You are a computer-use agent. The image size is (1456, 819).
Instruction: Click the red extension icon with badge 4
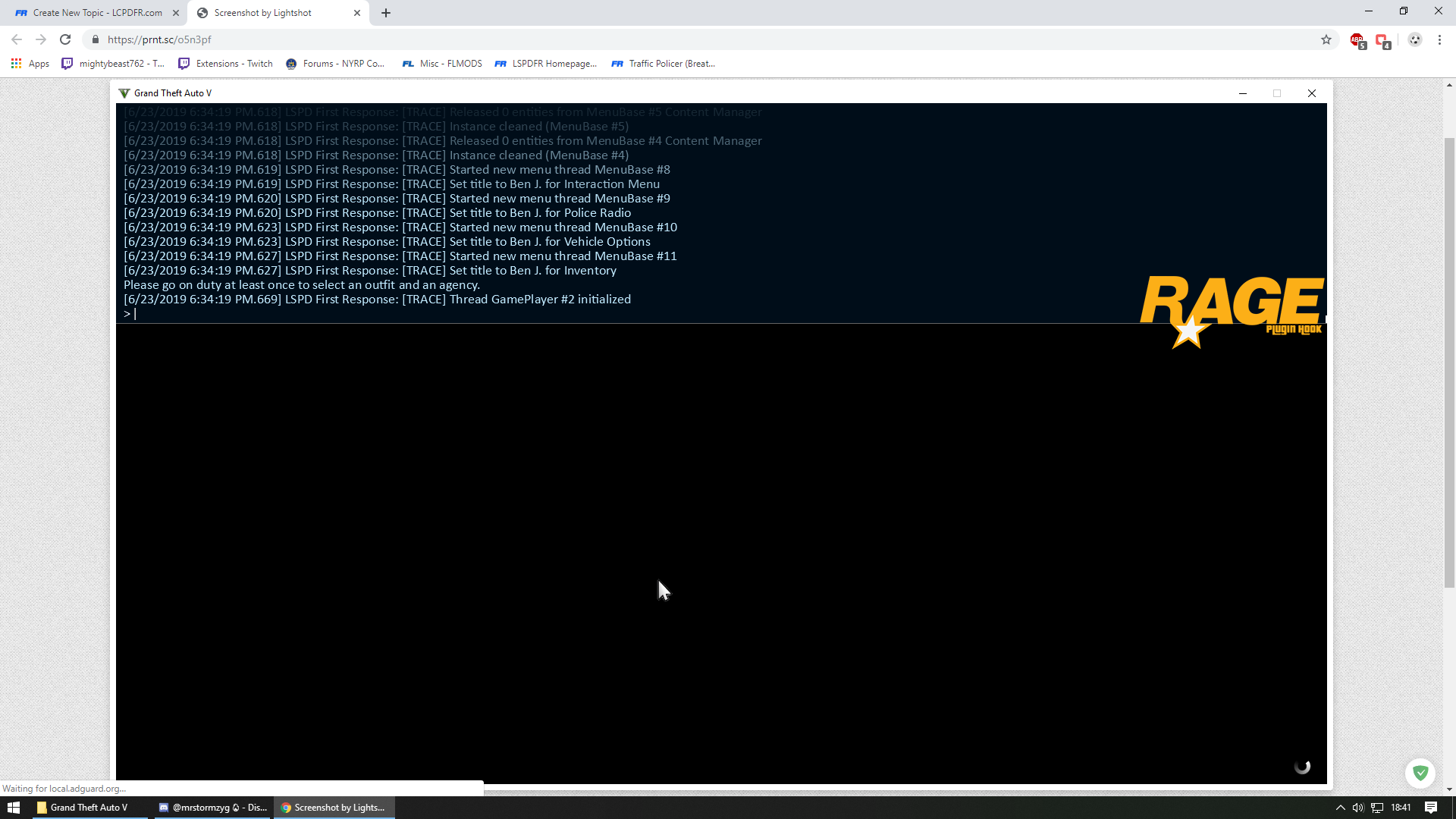[x=1382, y=40]
